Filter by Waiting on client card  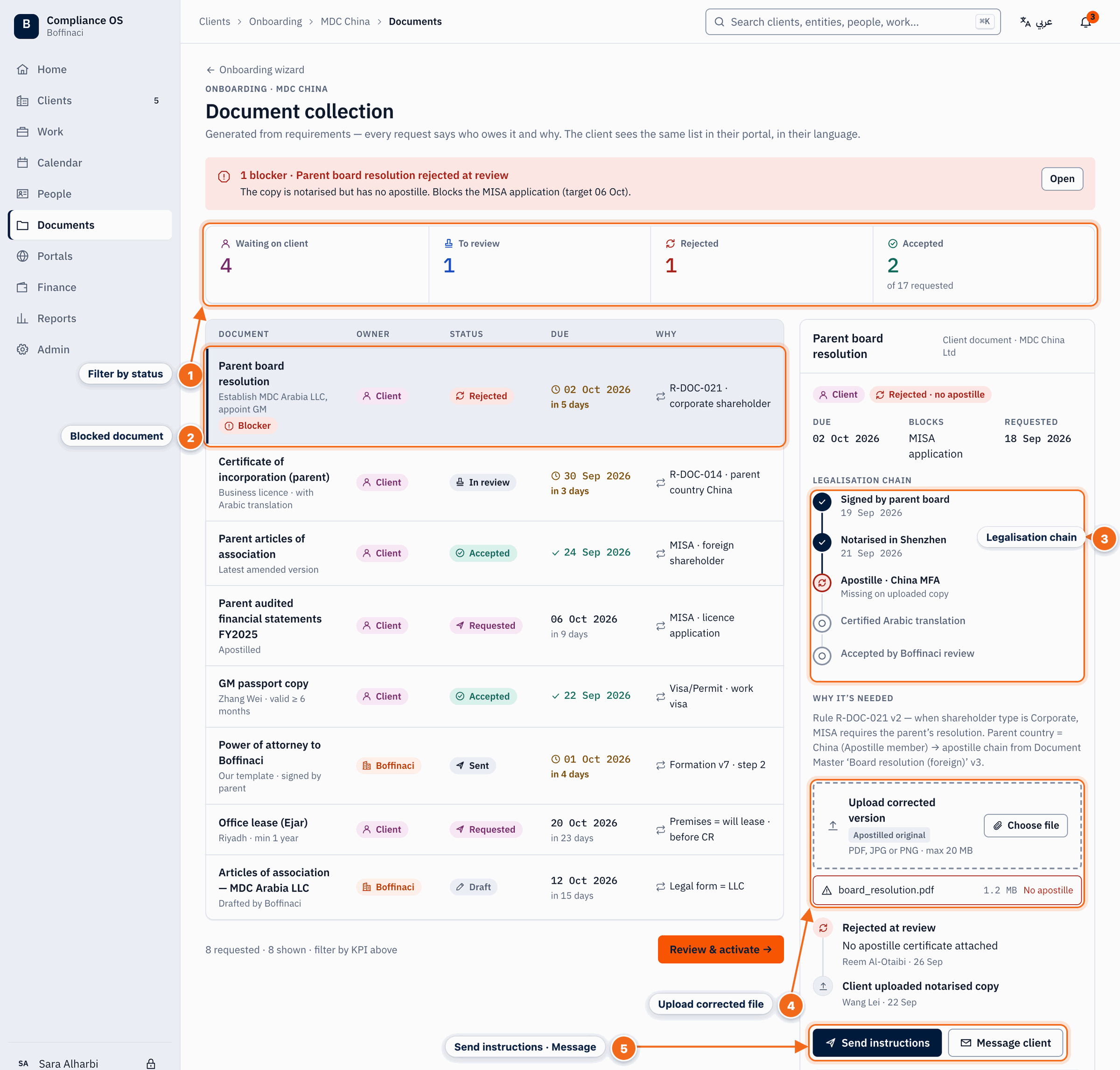pos(317,265)
